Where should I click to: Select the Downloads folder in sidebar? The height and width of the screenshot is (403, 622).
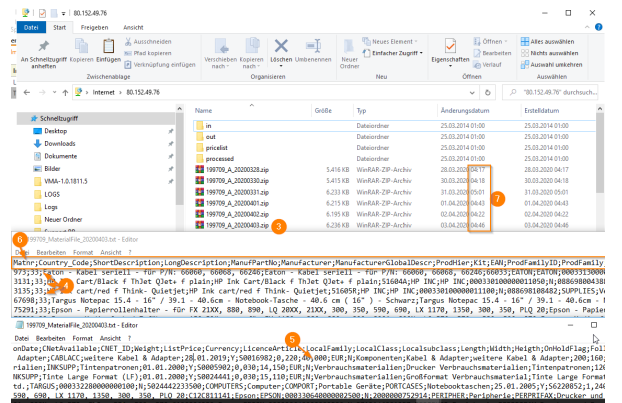(x=59, y=143)
